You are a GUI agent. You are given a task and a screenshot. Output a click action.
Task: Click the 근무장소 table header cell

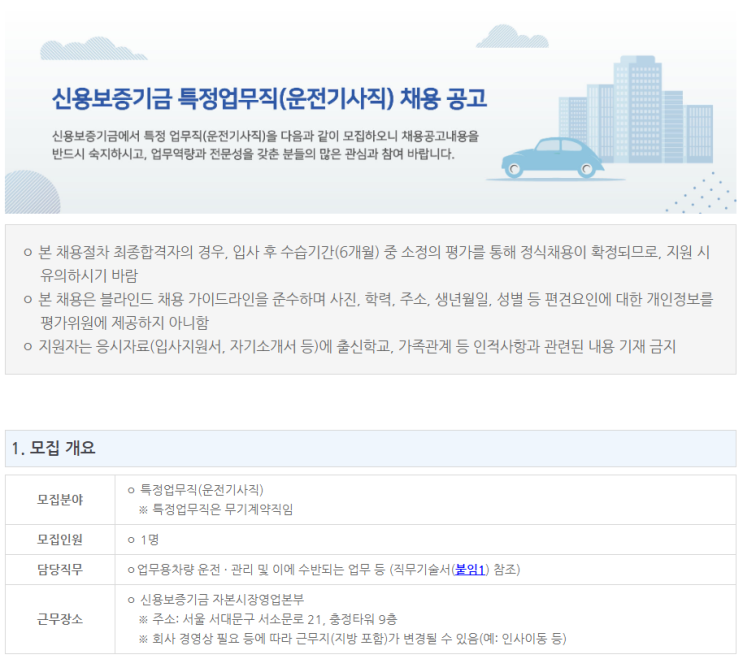click(x=60, y=619)
